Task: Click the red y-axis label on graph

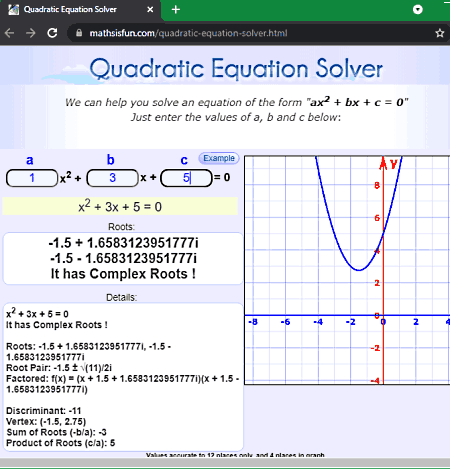Action: click(x=394, y=164)
